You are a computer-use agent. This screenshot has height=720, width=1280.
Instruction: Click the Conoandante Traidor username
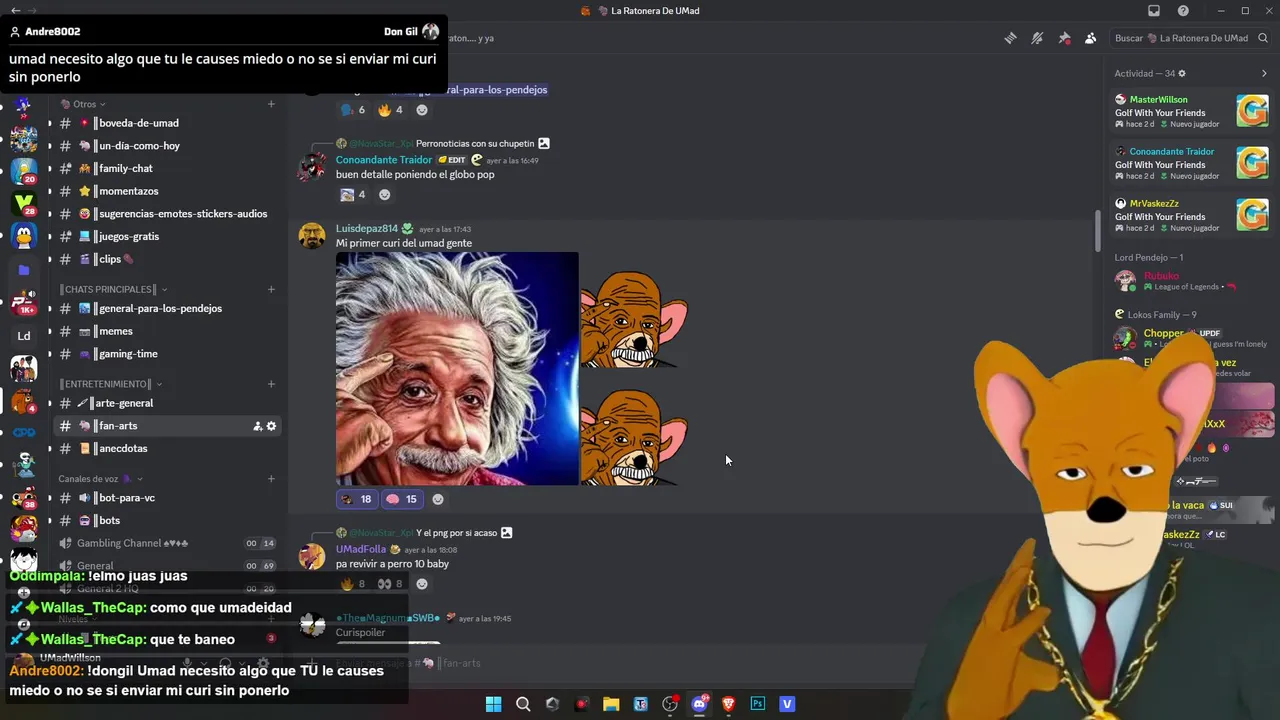tap(384, 160)
